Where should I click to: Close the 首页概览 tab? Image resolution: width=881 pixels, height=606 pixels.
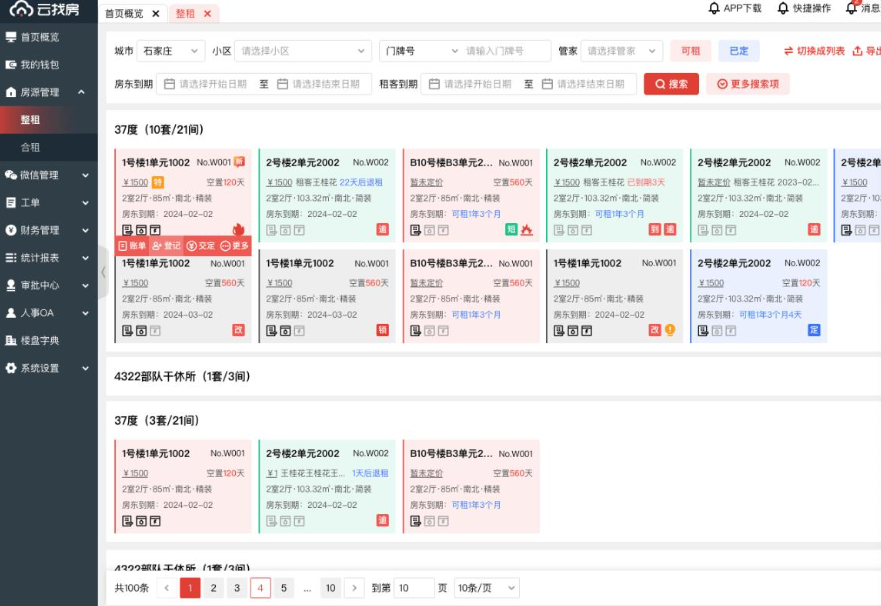pos(156,13)
